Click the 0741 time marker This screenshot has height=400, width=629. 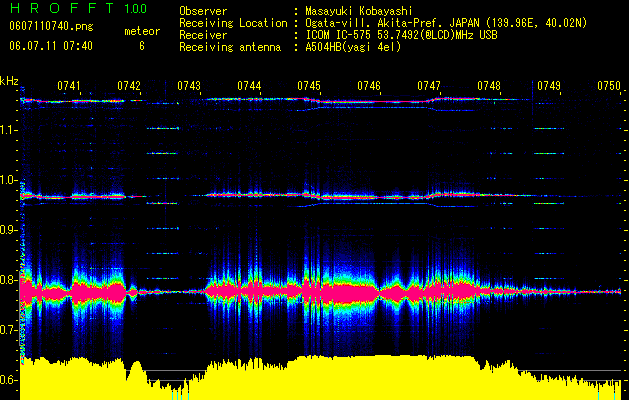pos(69,86)
